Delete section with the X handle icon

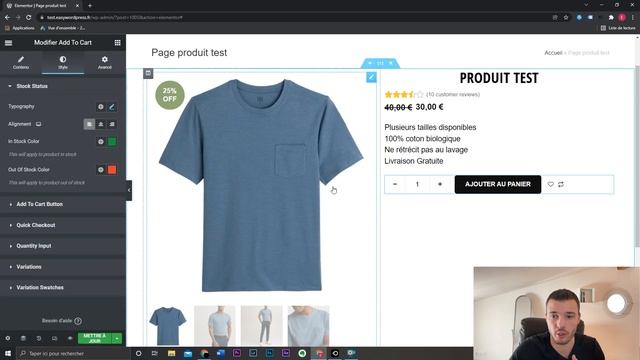(x=391, y=63)
